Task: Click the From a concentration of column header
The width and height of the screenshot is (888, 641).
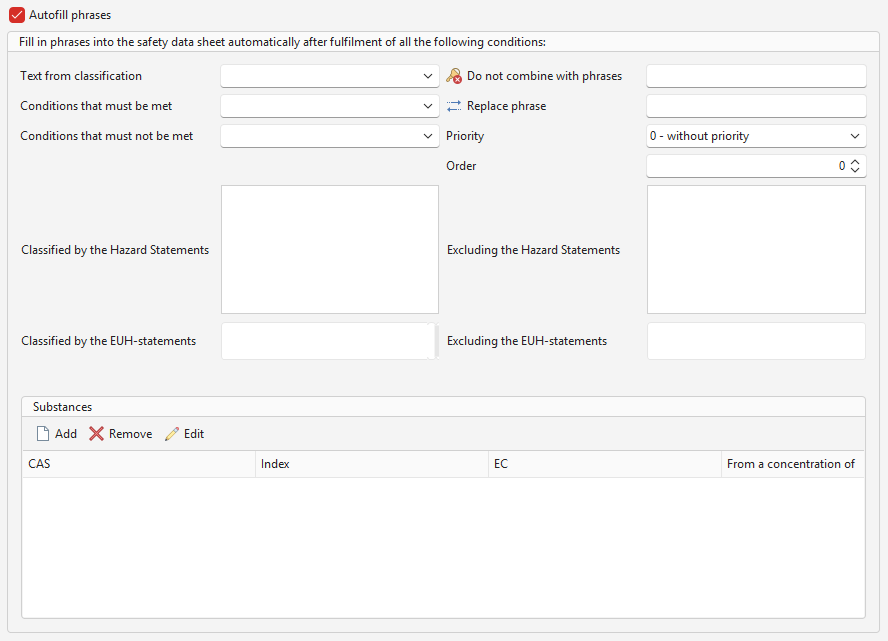Action: [x=793, y=464]
